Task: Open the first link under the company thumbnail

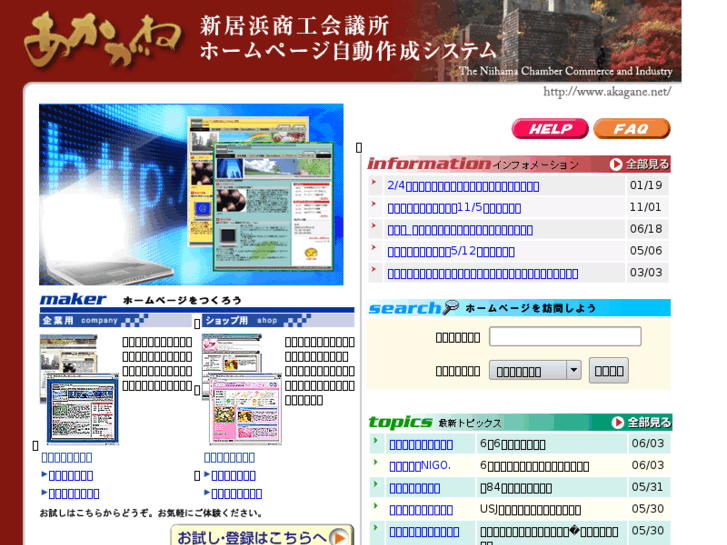Action: tap(67, 458)
